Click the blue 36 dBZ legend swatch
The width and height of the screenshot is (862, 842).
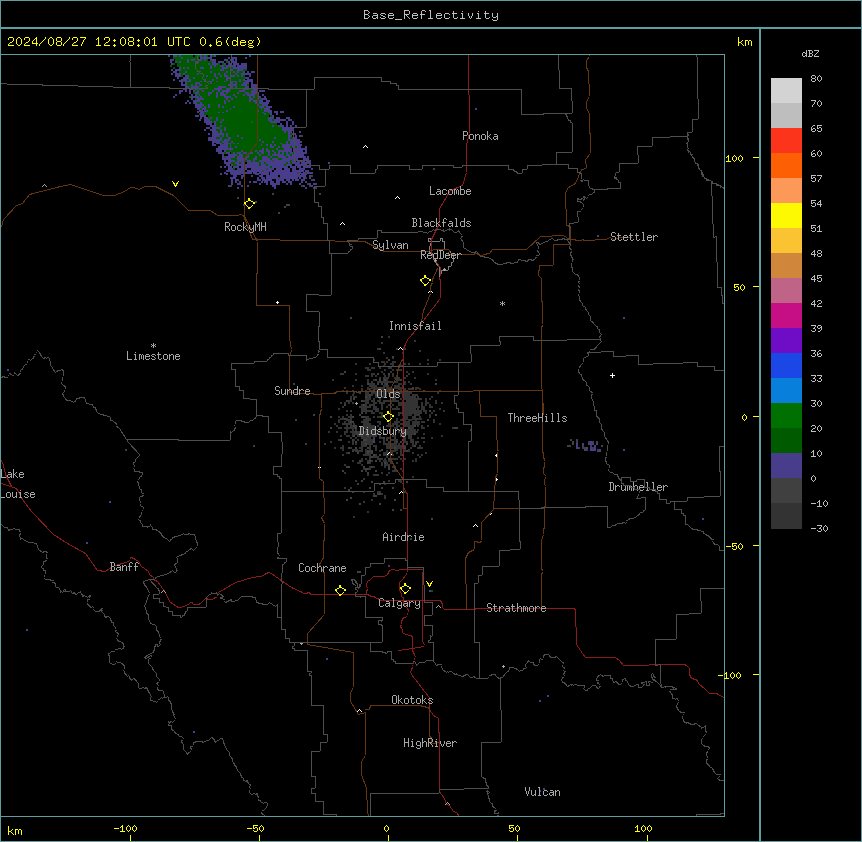click(786, 365)
